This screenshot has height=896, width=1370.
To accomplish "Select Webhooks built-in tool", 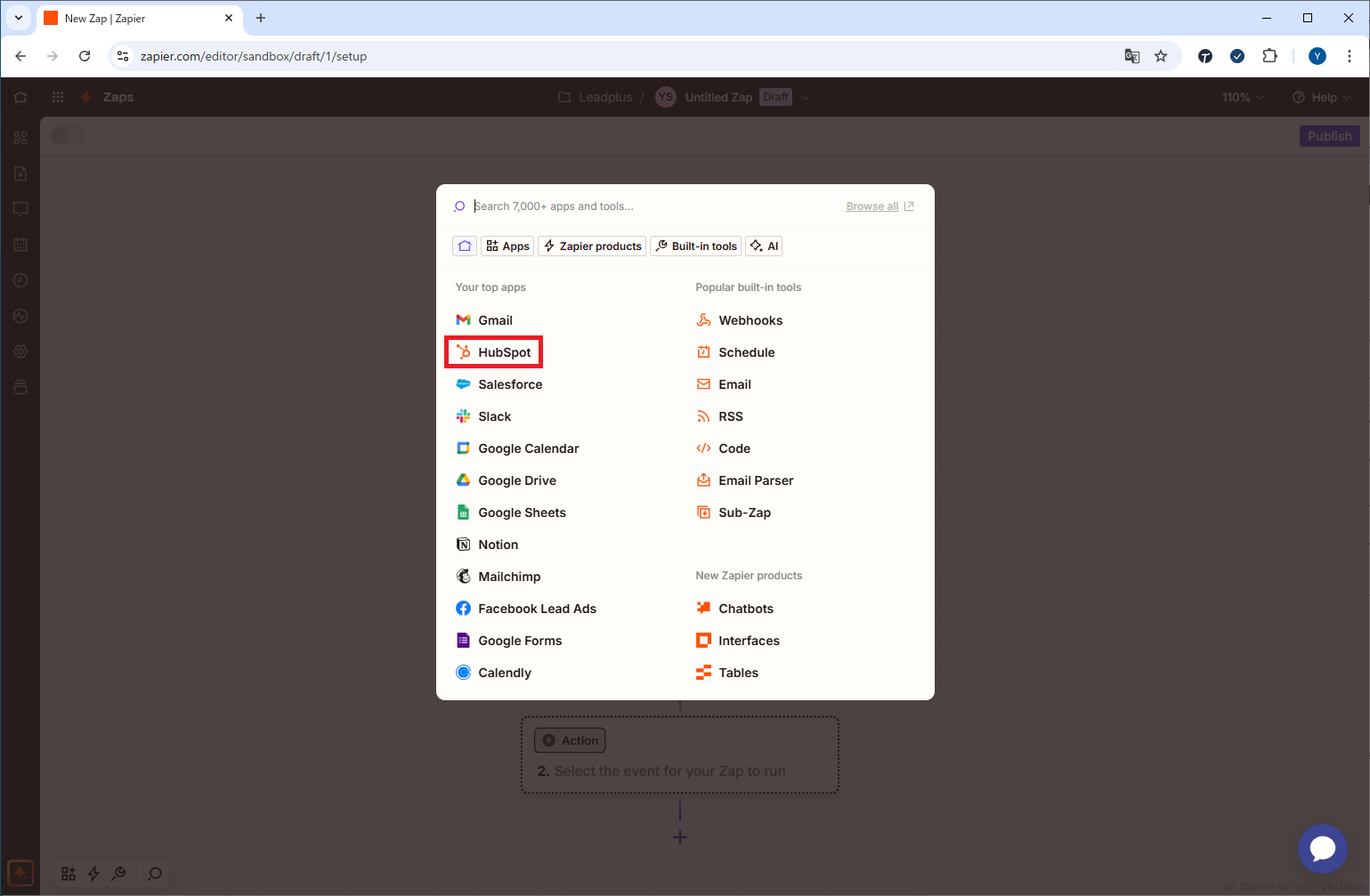I will [739, 320].
